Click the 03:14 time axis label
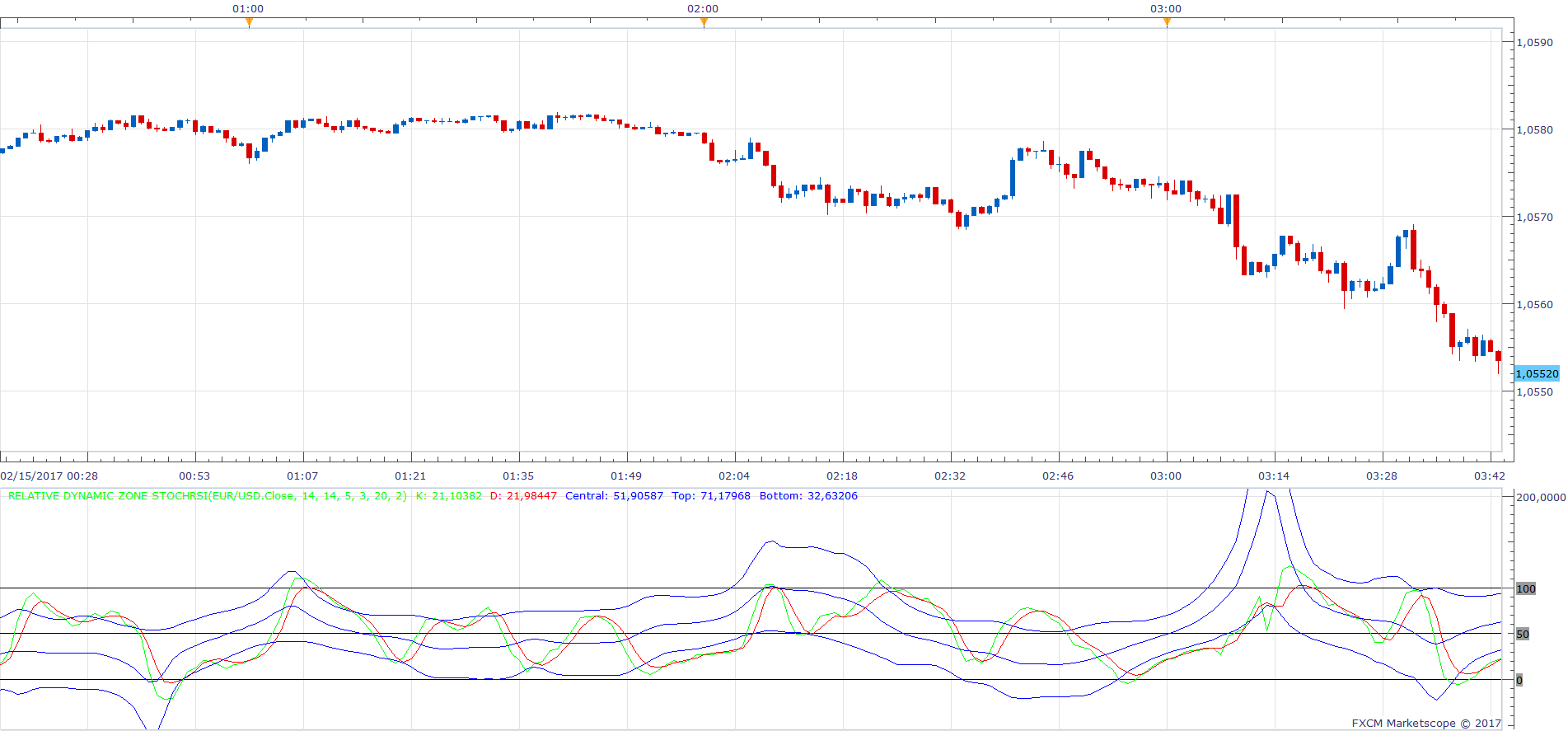 (x=1274, y=476)
